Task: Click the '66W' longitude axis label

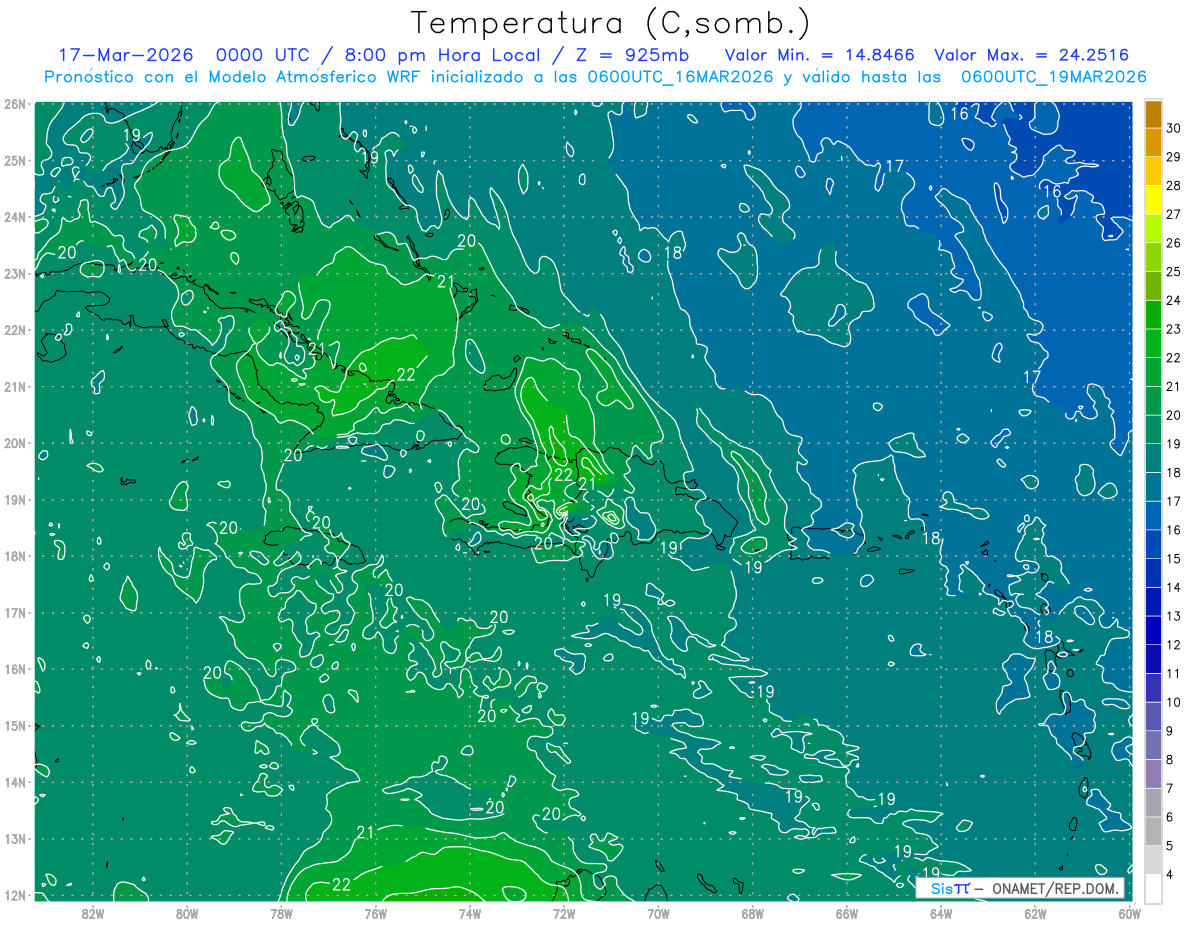Action: [x=847, y=913]
